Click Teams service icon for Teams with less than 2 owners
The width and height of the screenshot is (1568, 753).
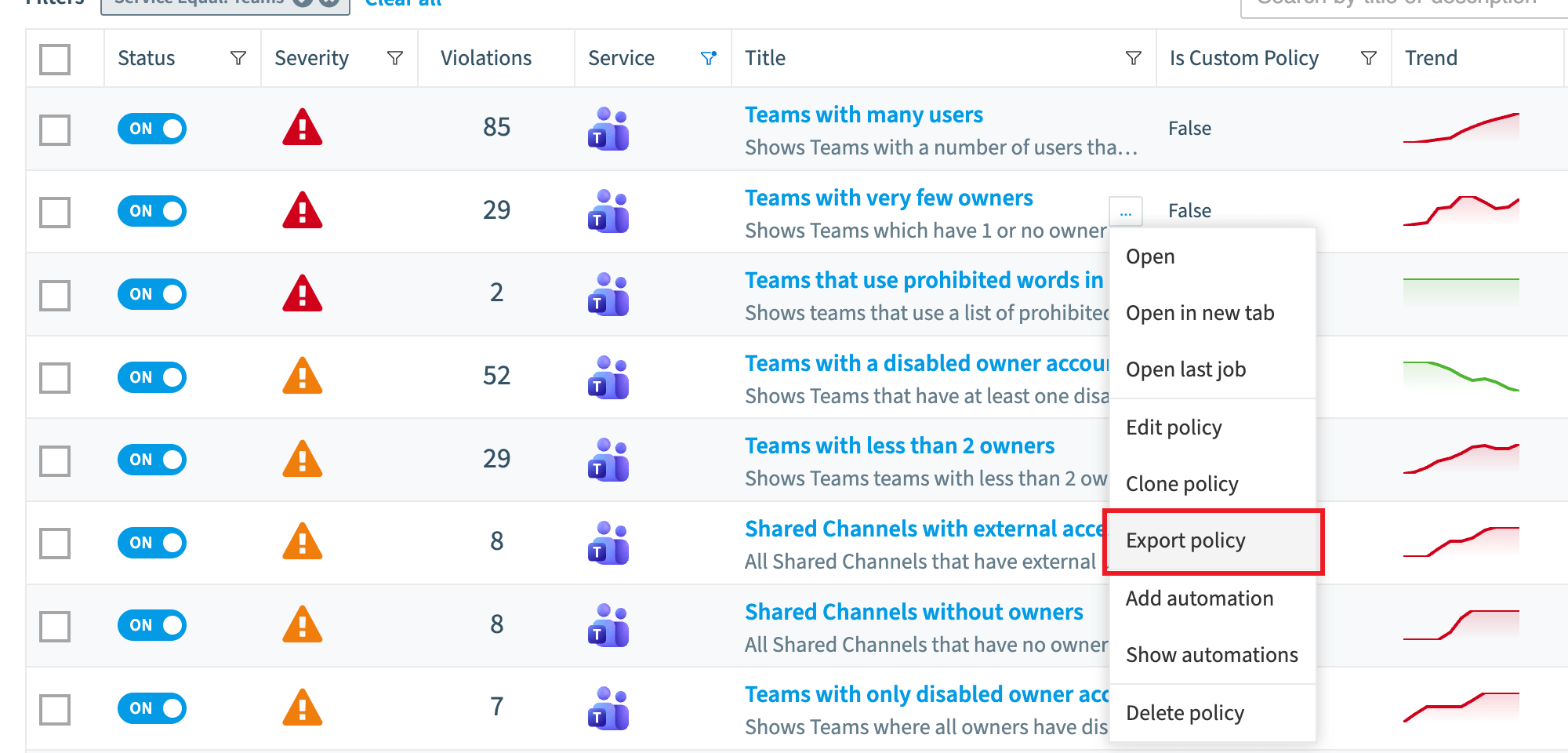[608, 460]
